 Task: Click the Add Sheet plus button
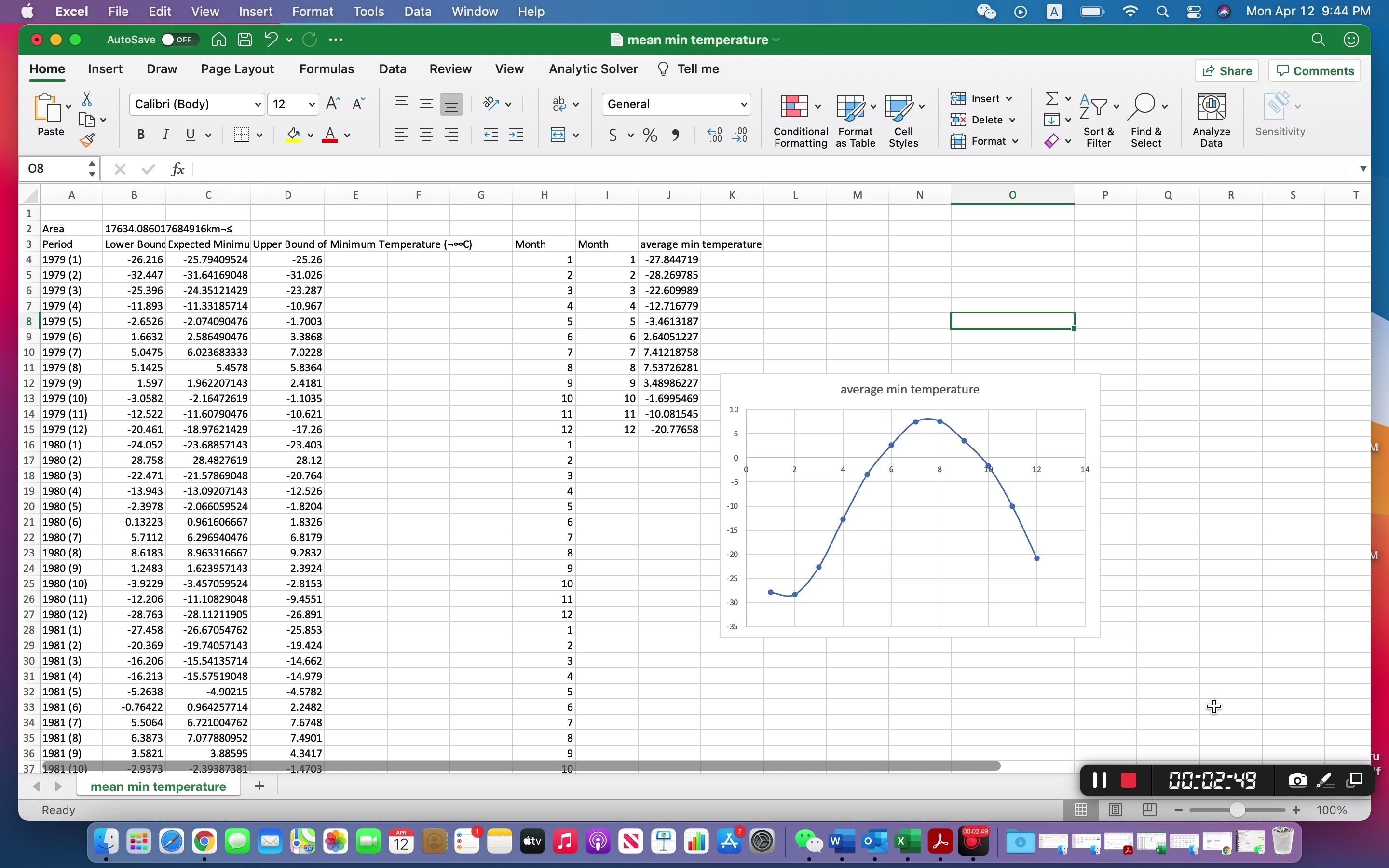(x=258, y=786)
